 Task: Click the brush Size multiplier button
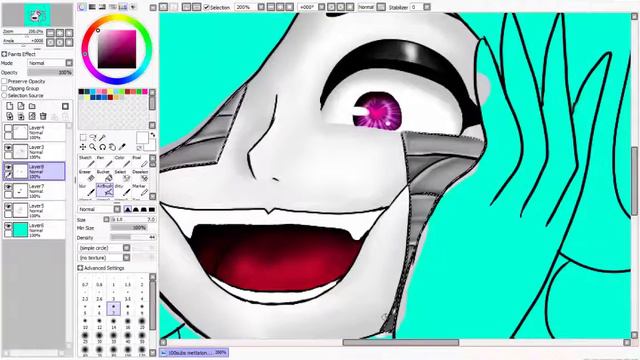coord(107,219)
